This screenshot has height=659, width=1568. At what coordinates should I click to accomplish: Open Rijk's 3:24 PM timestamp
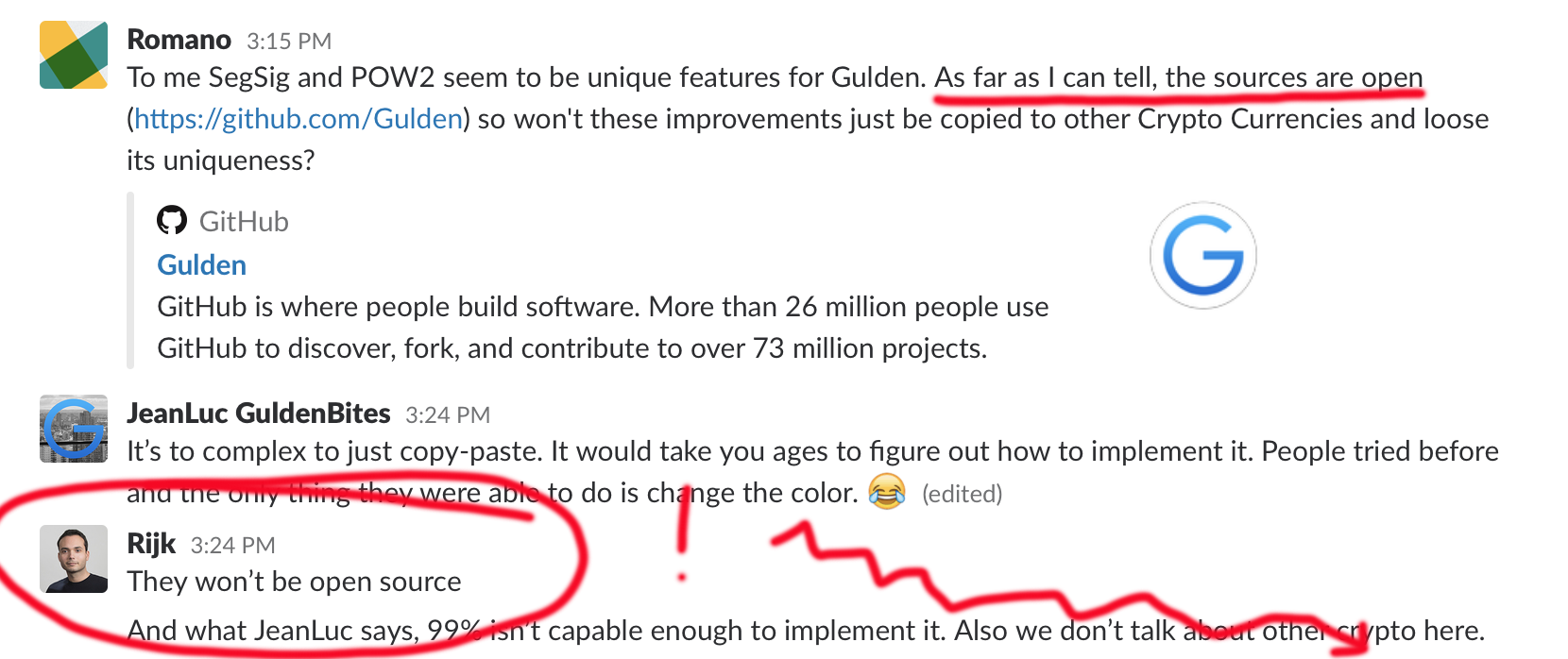tap(232, 546)
